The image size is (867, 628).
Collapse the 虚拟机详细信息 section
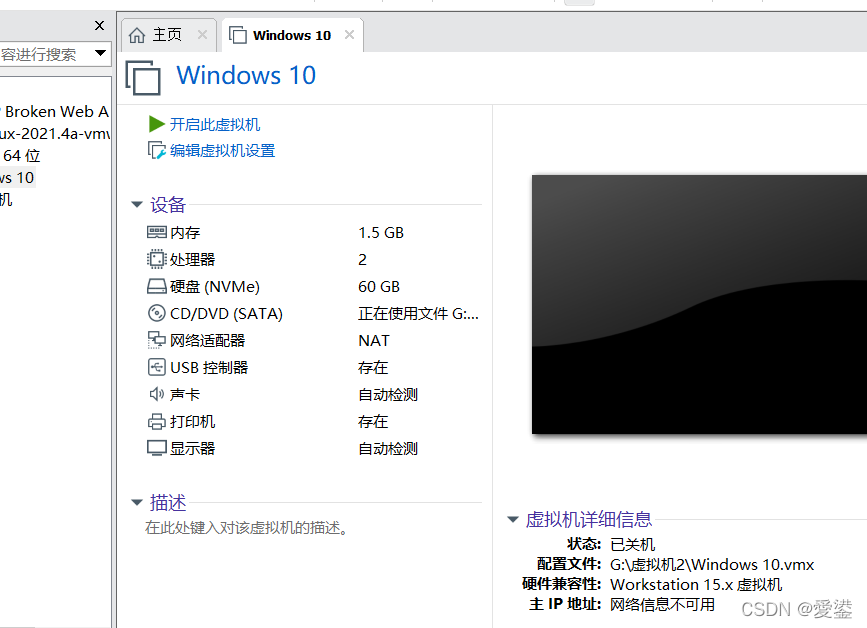[513, 519]
